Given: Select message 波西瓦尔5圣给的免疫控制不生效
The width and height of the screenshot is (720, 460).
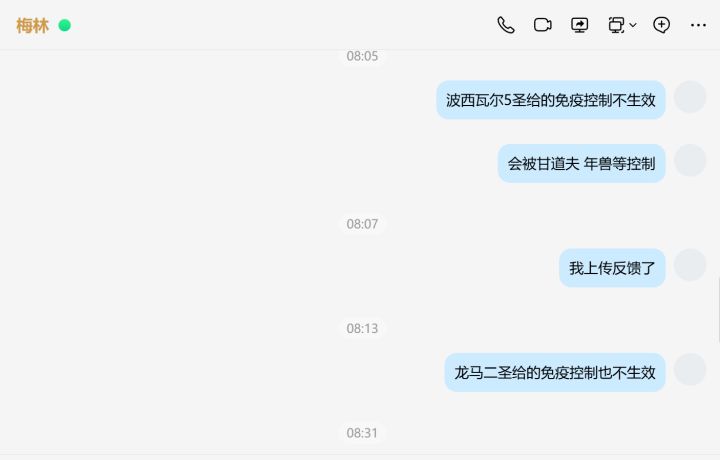Looking at the screenshot, I should coord(551,100).
